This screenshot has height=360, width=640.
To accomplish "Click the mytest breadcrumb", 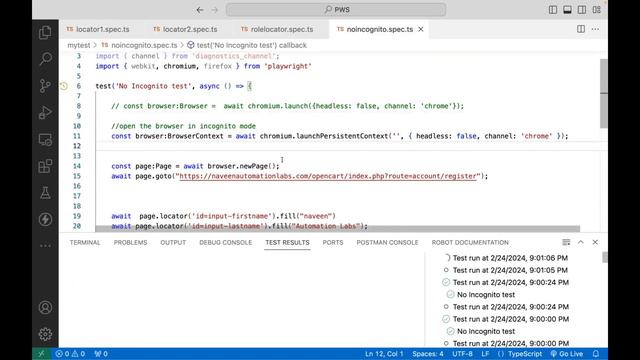I will (79, 45).
